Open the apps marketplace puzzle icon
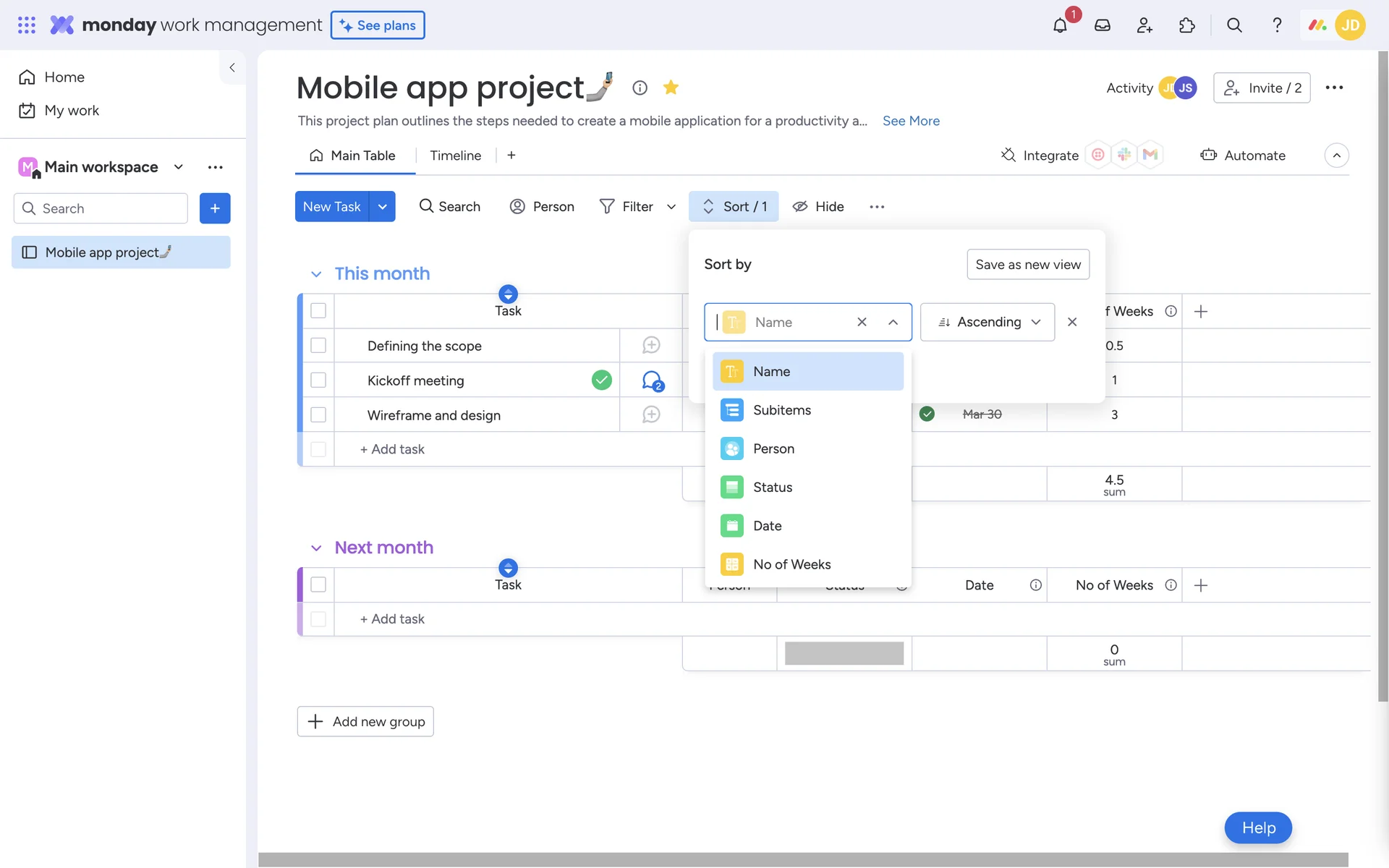This screenshot has height=868, width=1389. point(1186,25)
